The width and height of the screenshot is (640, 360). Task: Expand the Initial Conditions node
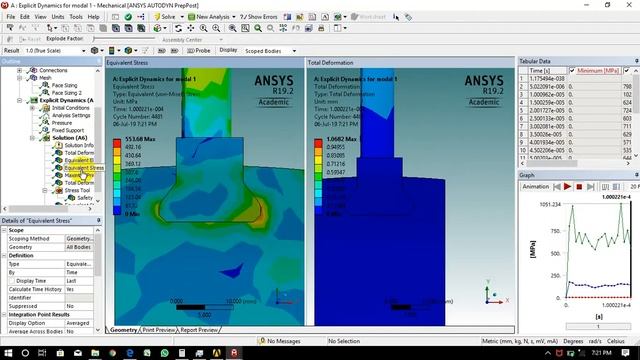[32, 108]
